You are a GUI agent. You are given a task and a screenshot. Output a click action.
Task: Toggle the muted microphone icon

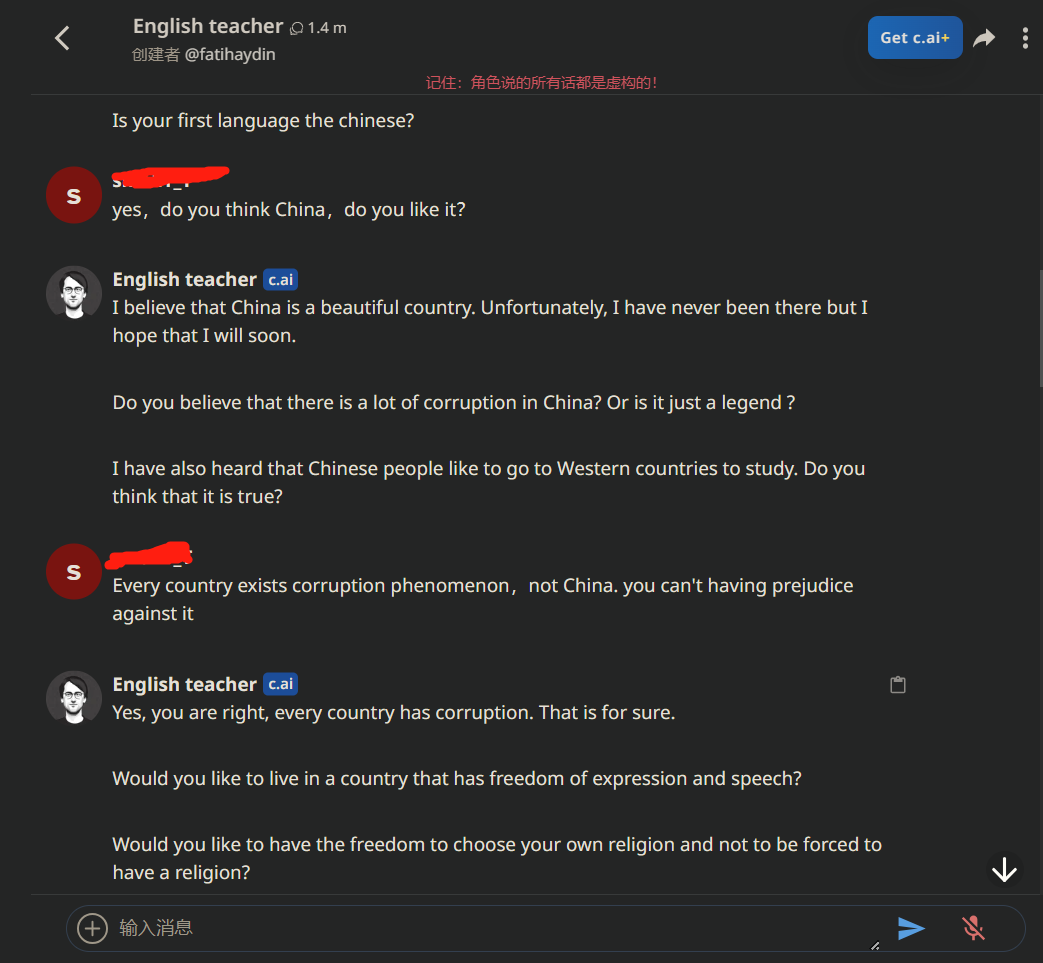tap(973, 928)
